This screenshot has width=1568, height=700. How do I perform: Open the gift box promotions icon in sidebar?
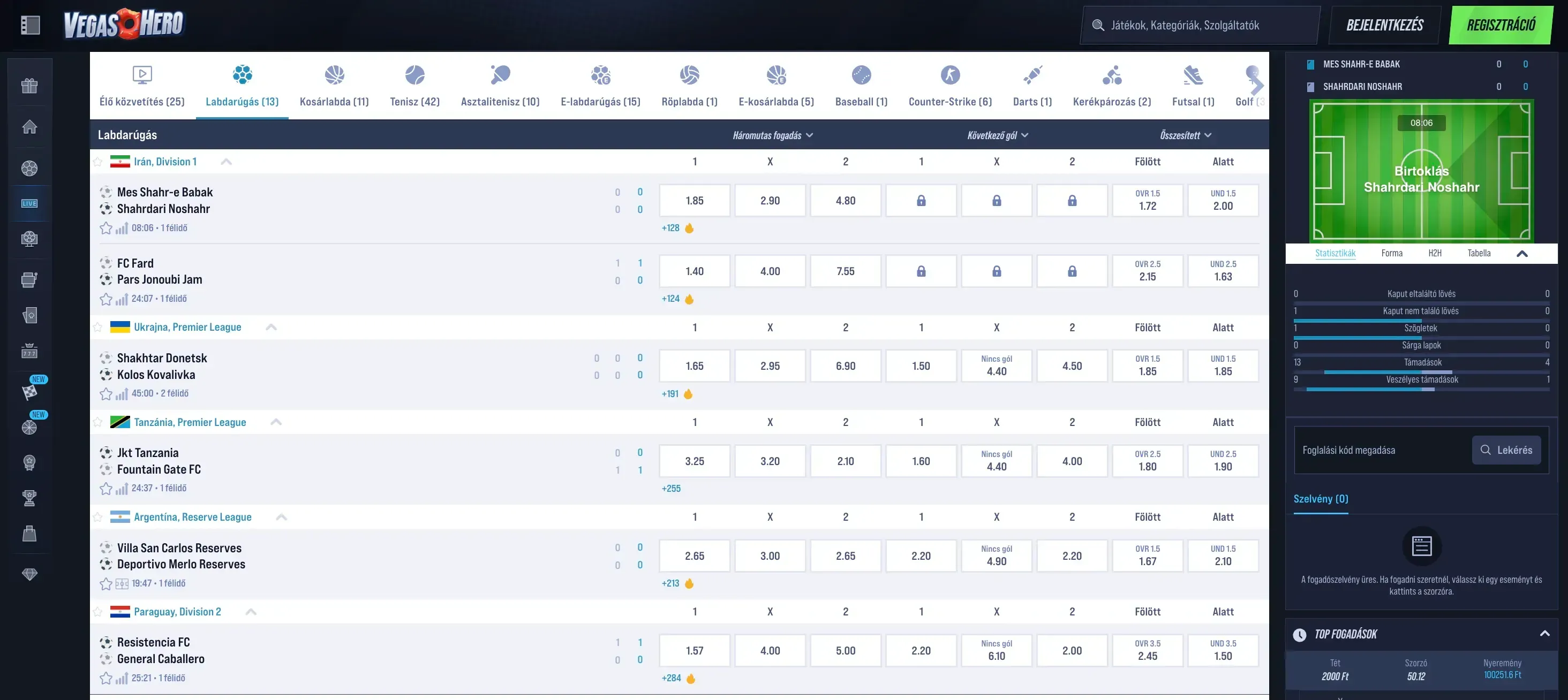[29, 86]
